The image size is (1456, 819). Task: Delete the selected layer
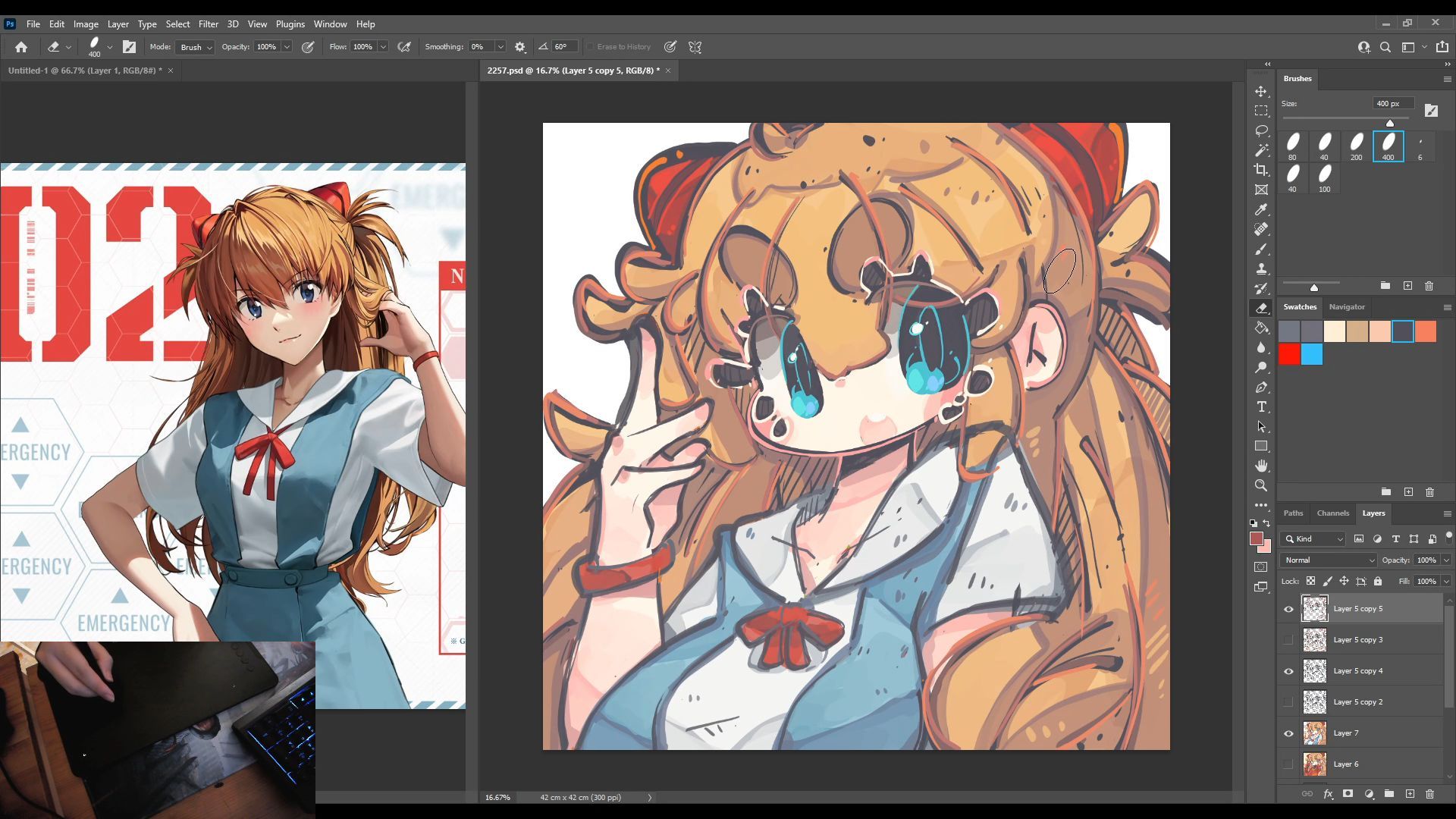1430,794
